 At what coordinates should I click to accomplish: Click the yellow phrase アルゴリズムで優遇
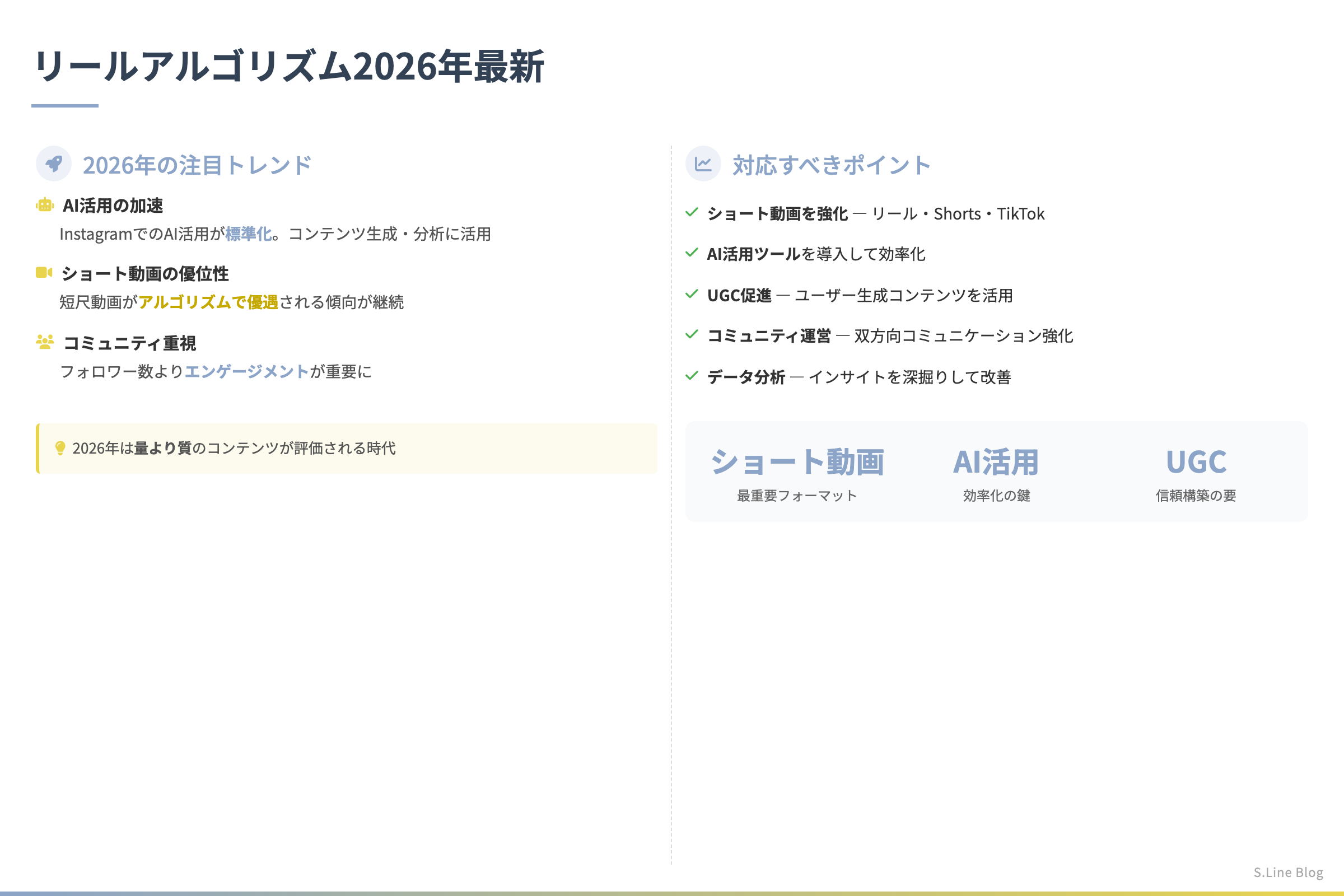coord(208,302)
